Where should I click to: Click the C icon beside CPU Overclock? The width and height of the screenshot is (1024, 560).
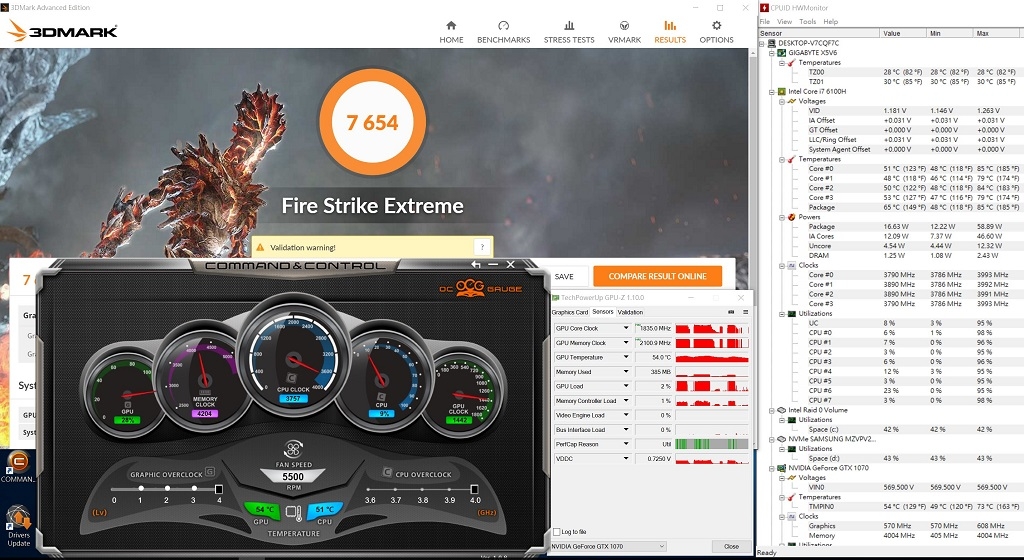tap(387, 472)
